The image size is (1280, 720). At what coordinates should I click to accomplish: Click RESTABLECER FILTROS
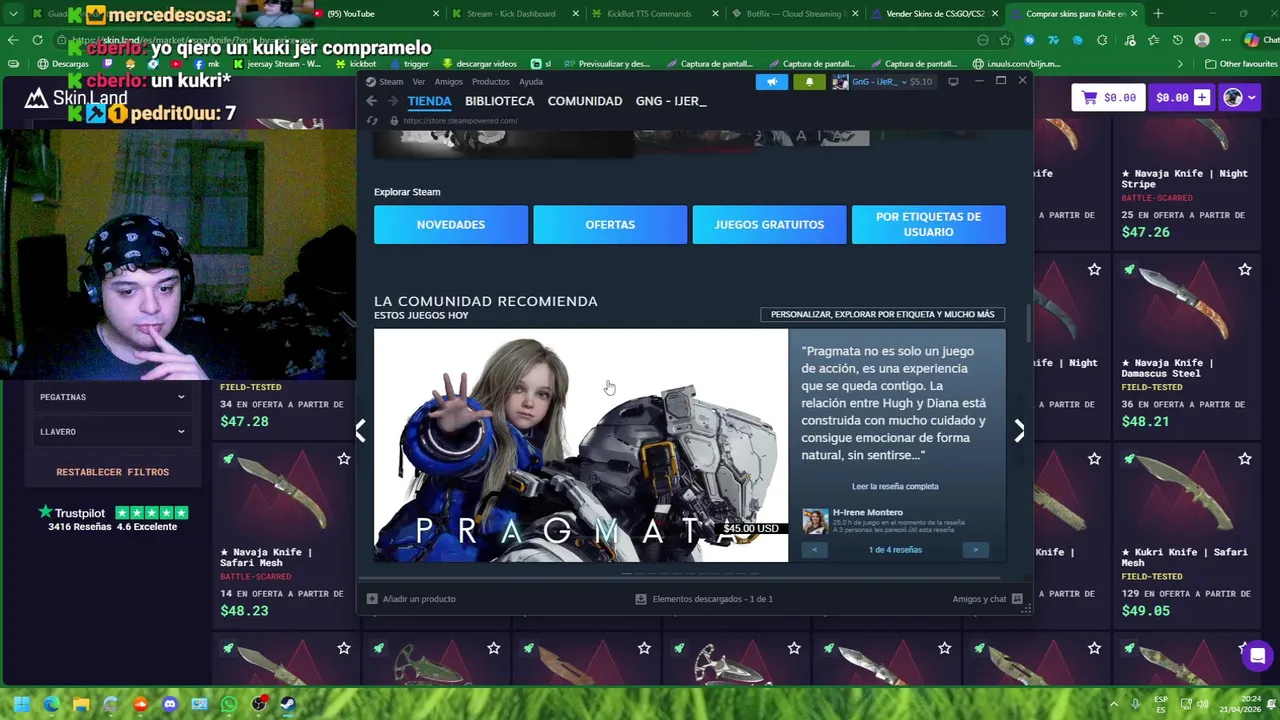pos(112,472)
